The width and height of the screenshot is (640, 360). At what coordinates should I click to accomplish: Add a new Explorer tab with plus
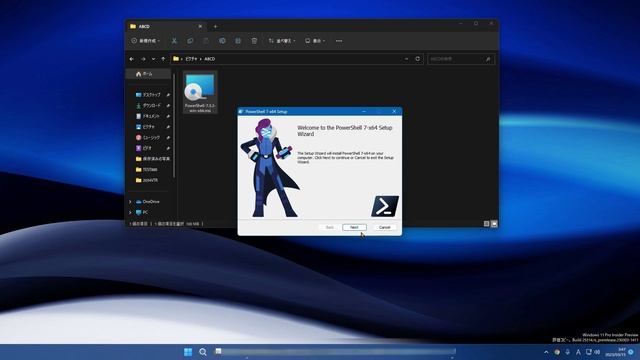[216, 27]
